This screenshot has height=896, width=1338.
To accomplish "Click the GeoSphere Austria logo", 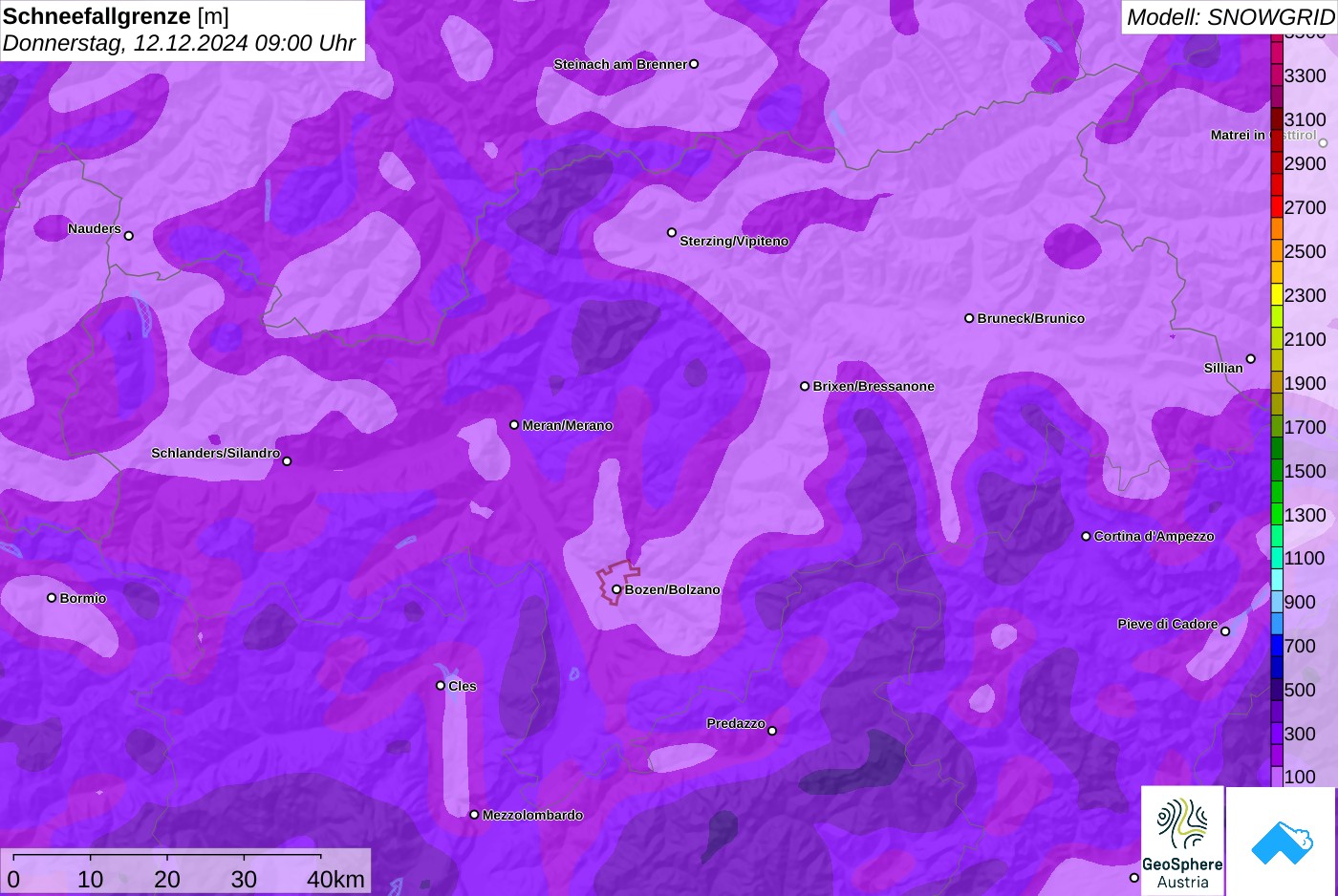I will click(1182, 841).
